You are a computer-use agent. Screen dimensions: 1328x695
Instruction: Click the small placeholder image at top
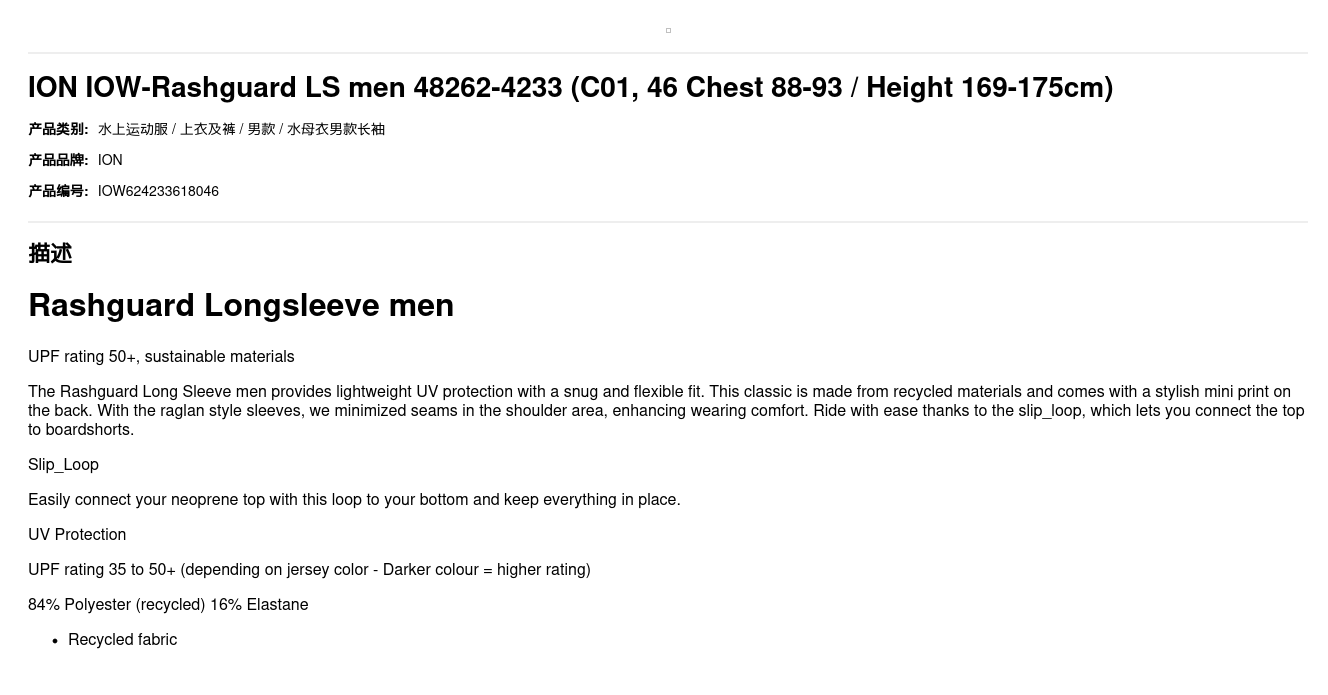click(668, 31)
